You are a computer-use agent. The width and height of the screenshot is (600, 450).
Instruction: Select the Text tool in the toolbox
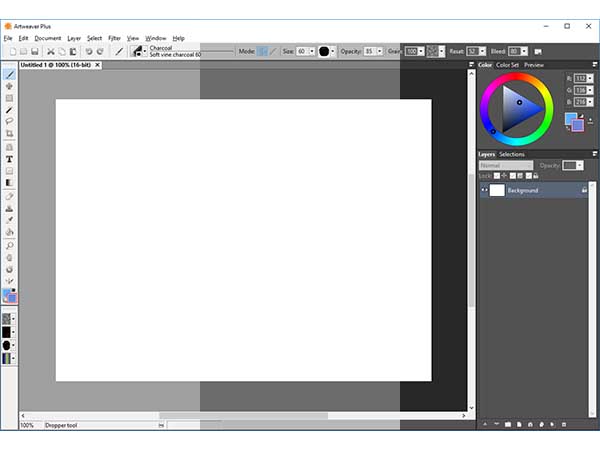(10, 159)
